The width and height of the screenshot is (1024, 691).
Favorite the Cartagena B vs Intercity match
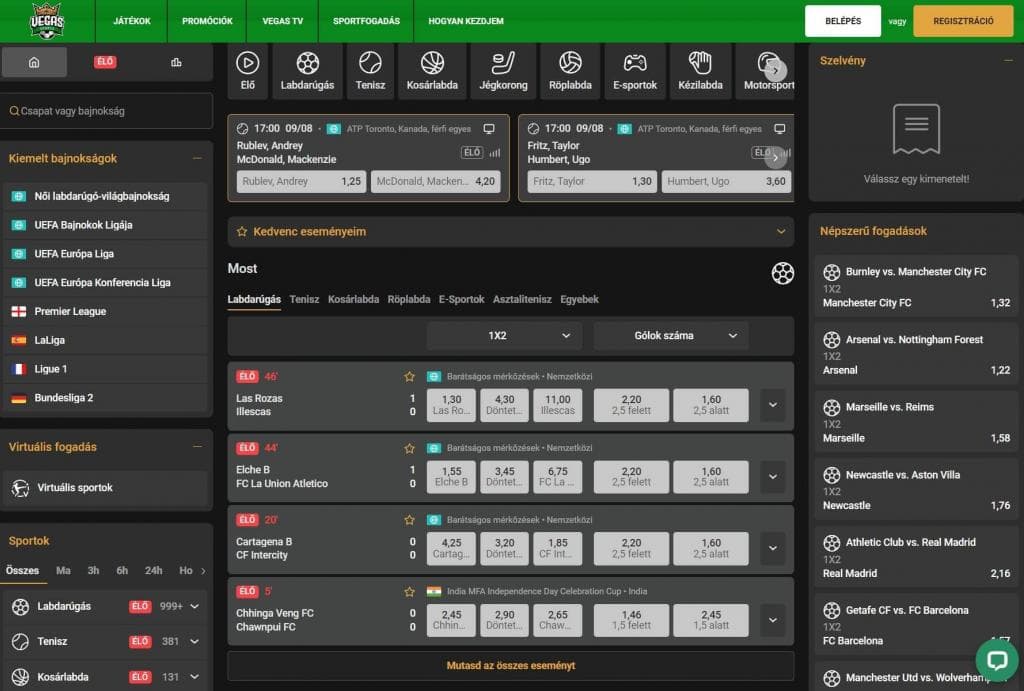point(409,520)
